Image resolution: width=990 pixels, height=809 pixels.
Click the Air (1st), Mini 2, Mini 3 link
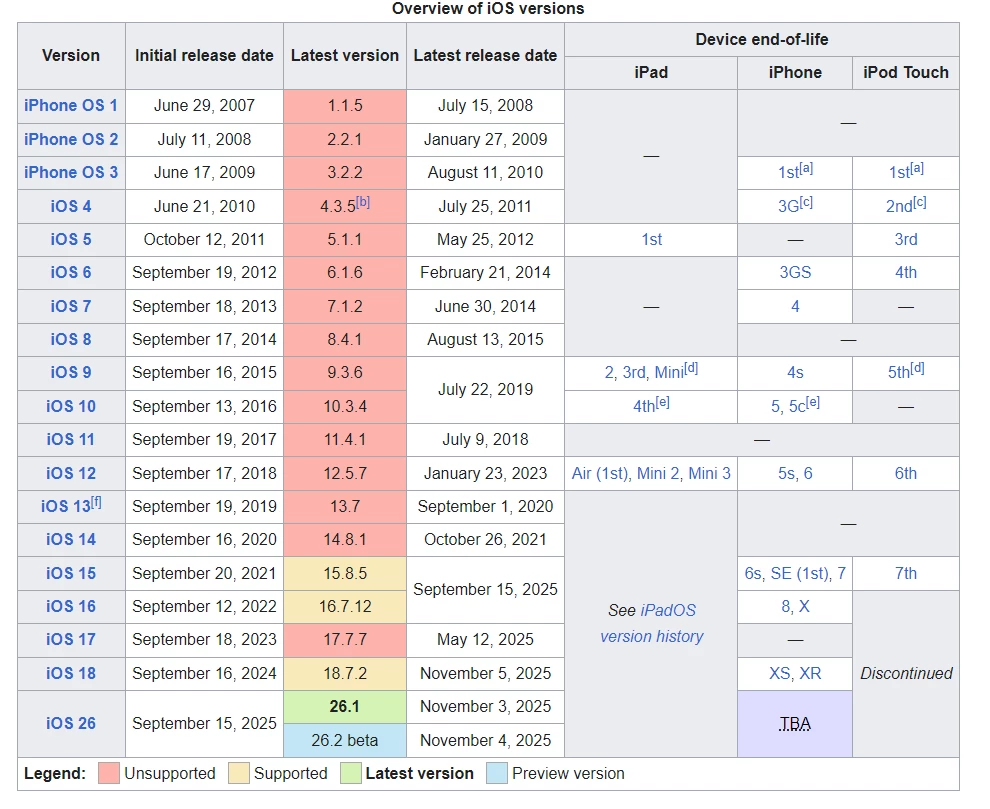(652, 473)
